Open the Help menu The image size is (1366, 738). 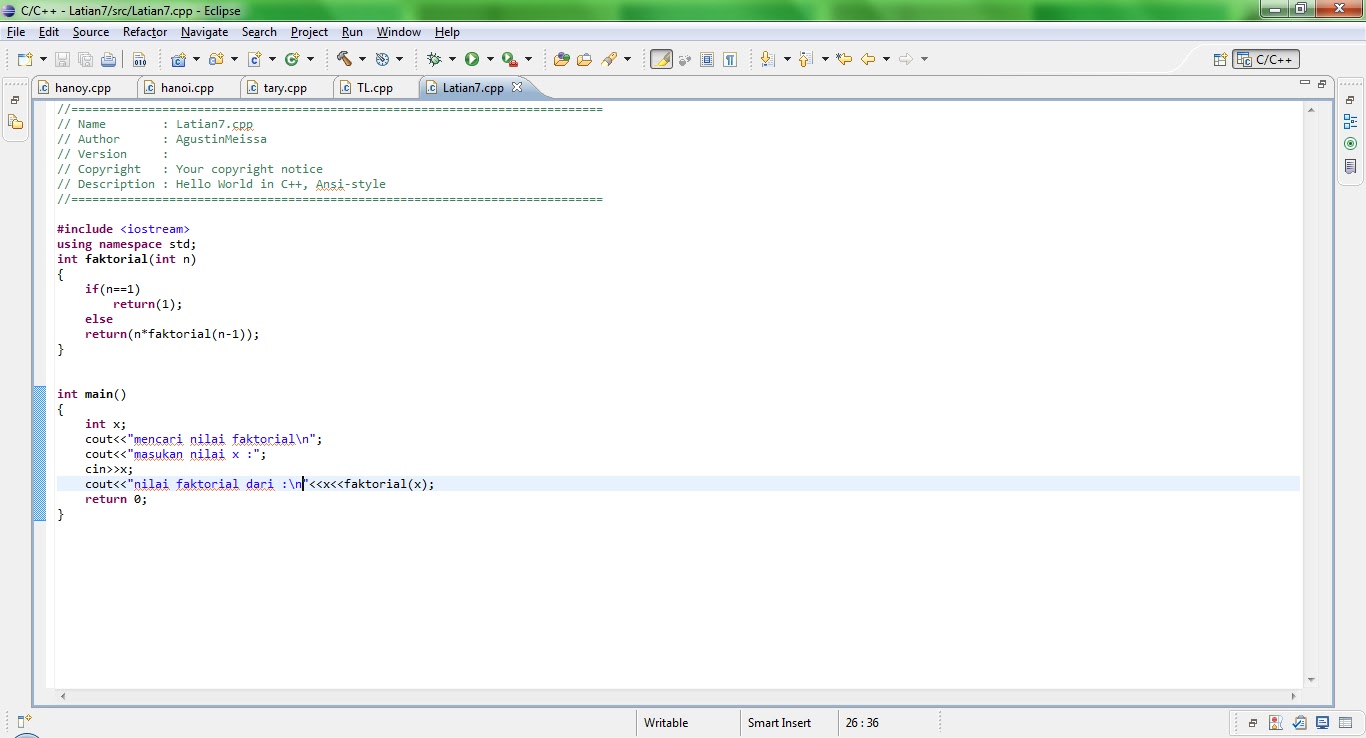(x=447, y=32)
